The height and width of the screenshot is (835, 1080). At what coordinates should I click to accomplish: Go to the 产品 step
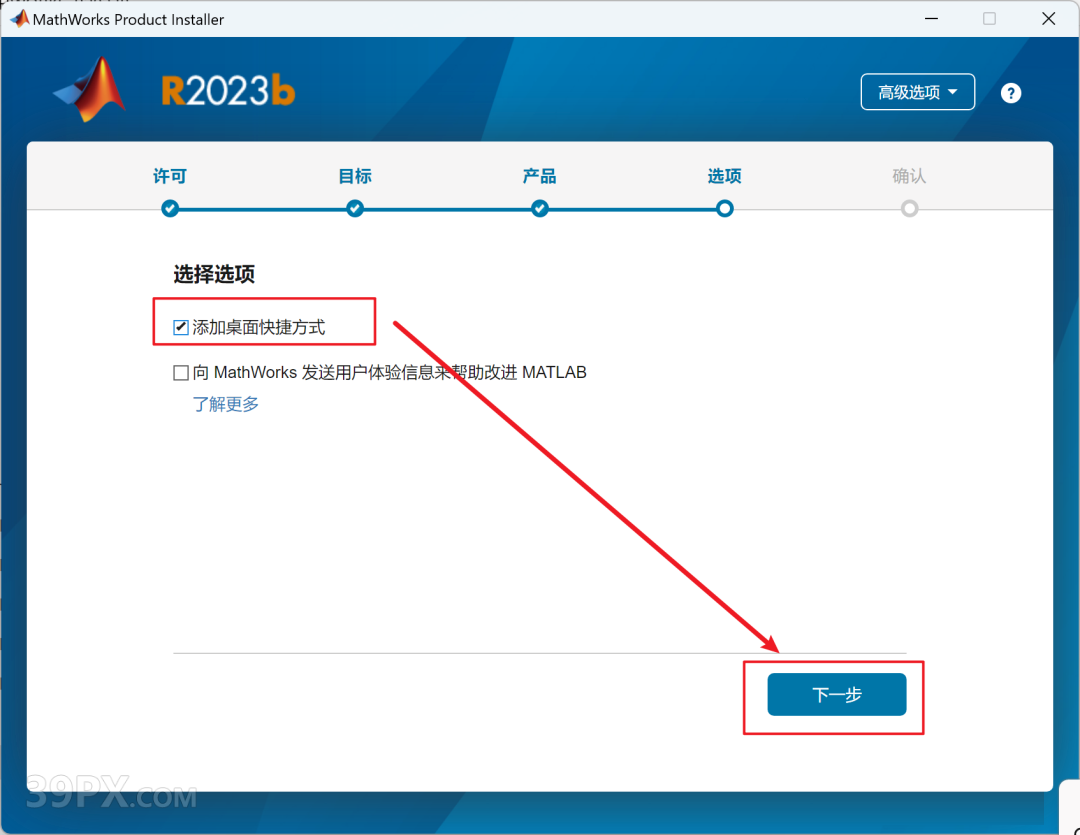539,176
